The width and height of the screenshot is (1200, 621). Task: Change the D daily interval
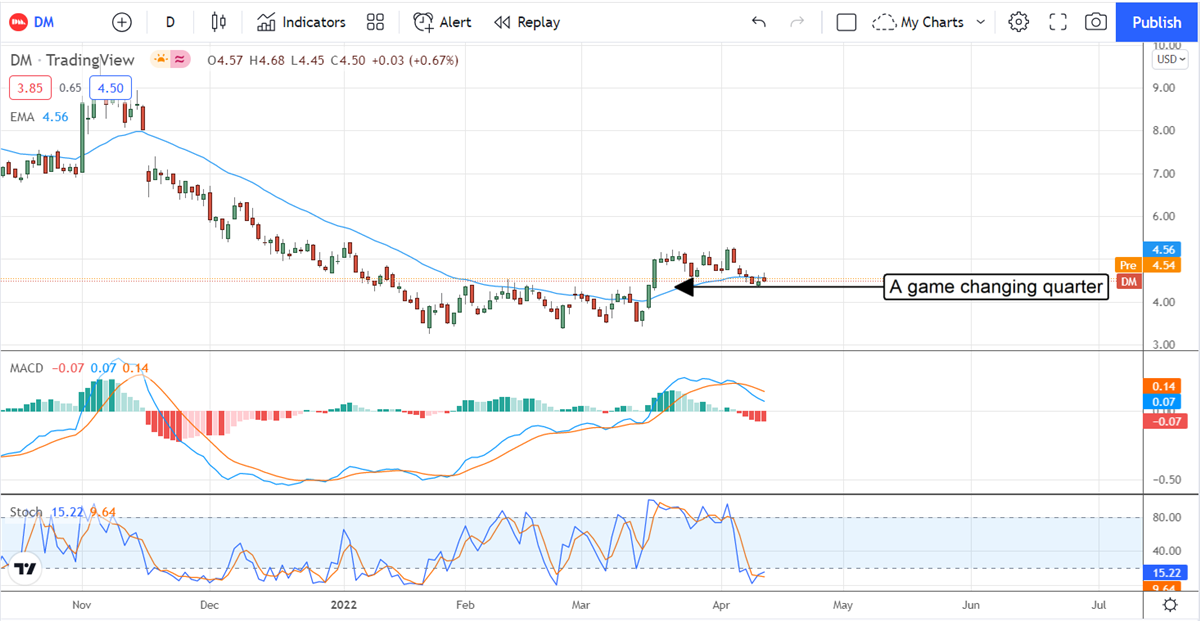[170, 22]
